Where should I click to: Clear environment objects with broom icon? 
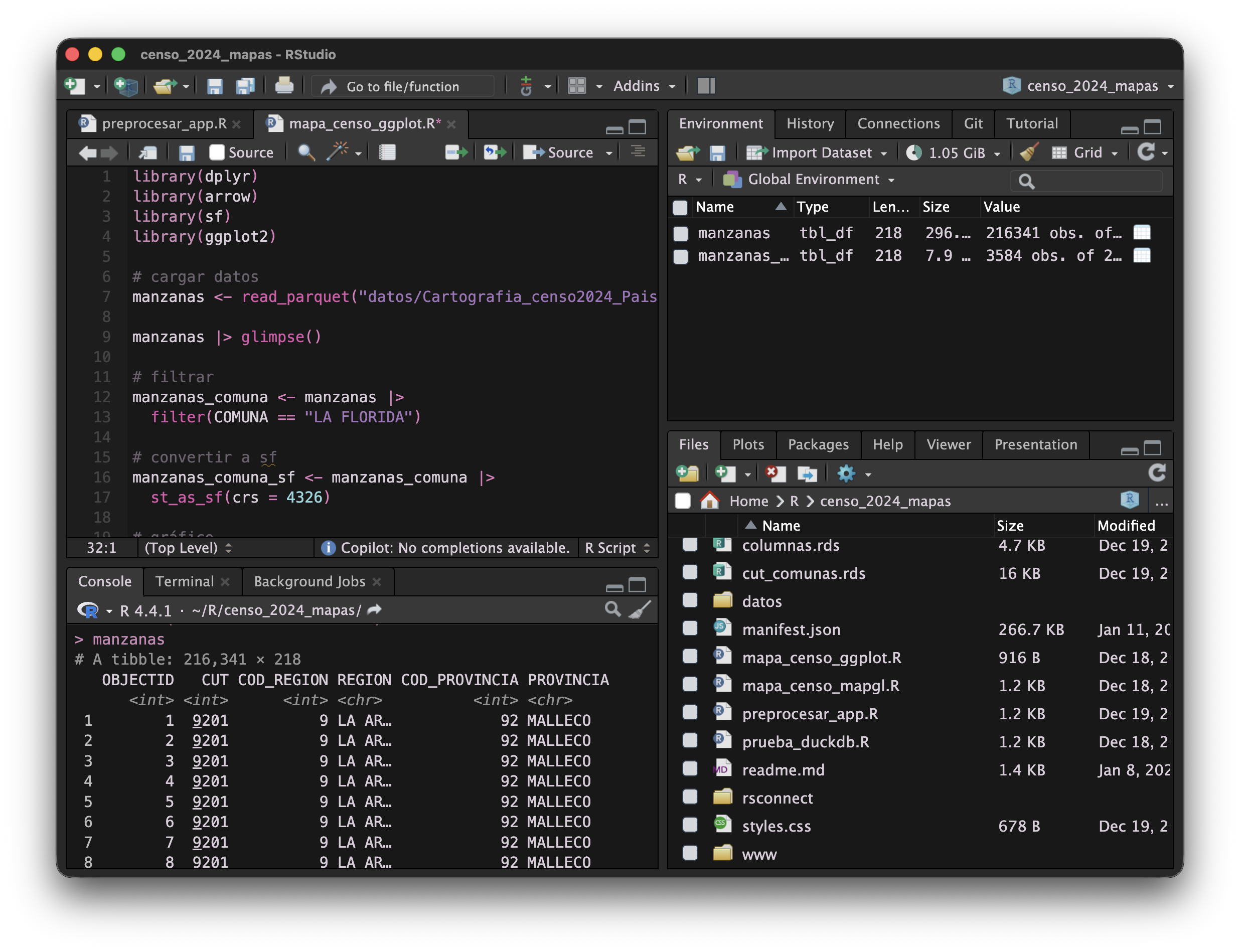coord(1029,152)
